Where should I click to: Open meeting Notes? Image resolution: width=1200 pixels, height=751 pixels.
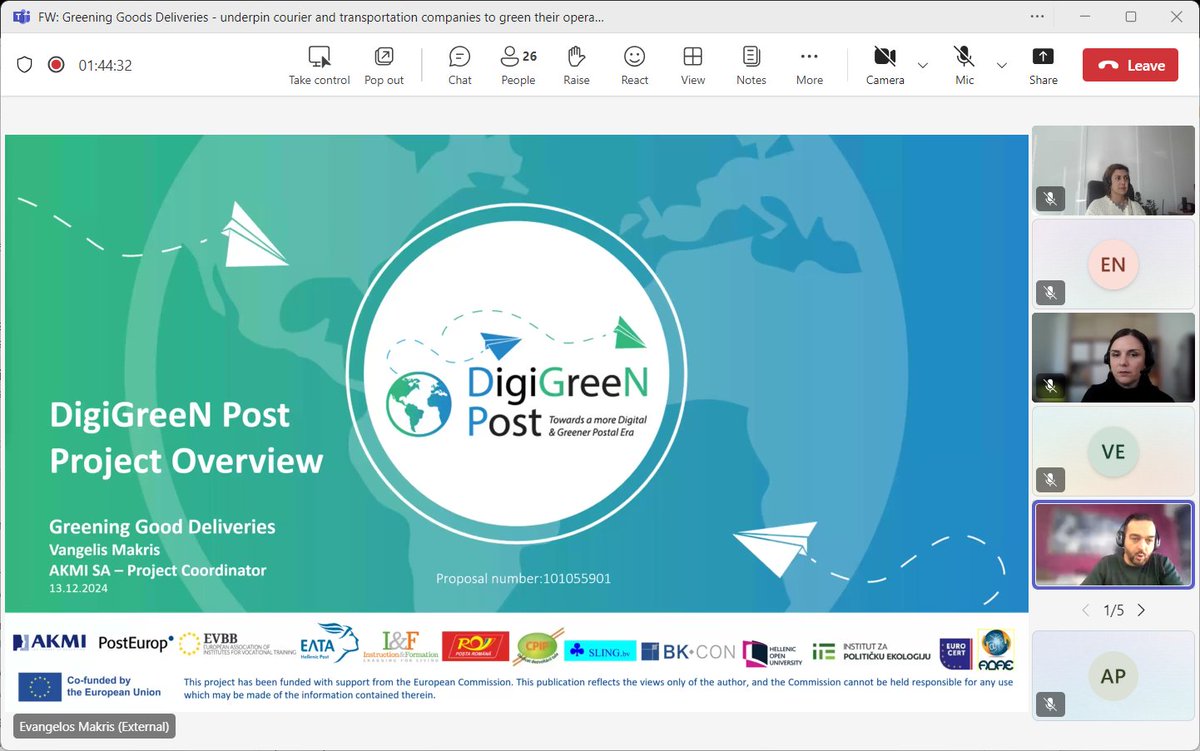(751, 66)
